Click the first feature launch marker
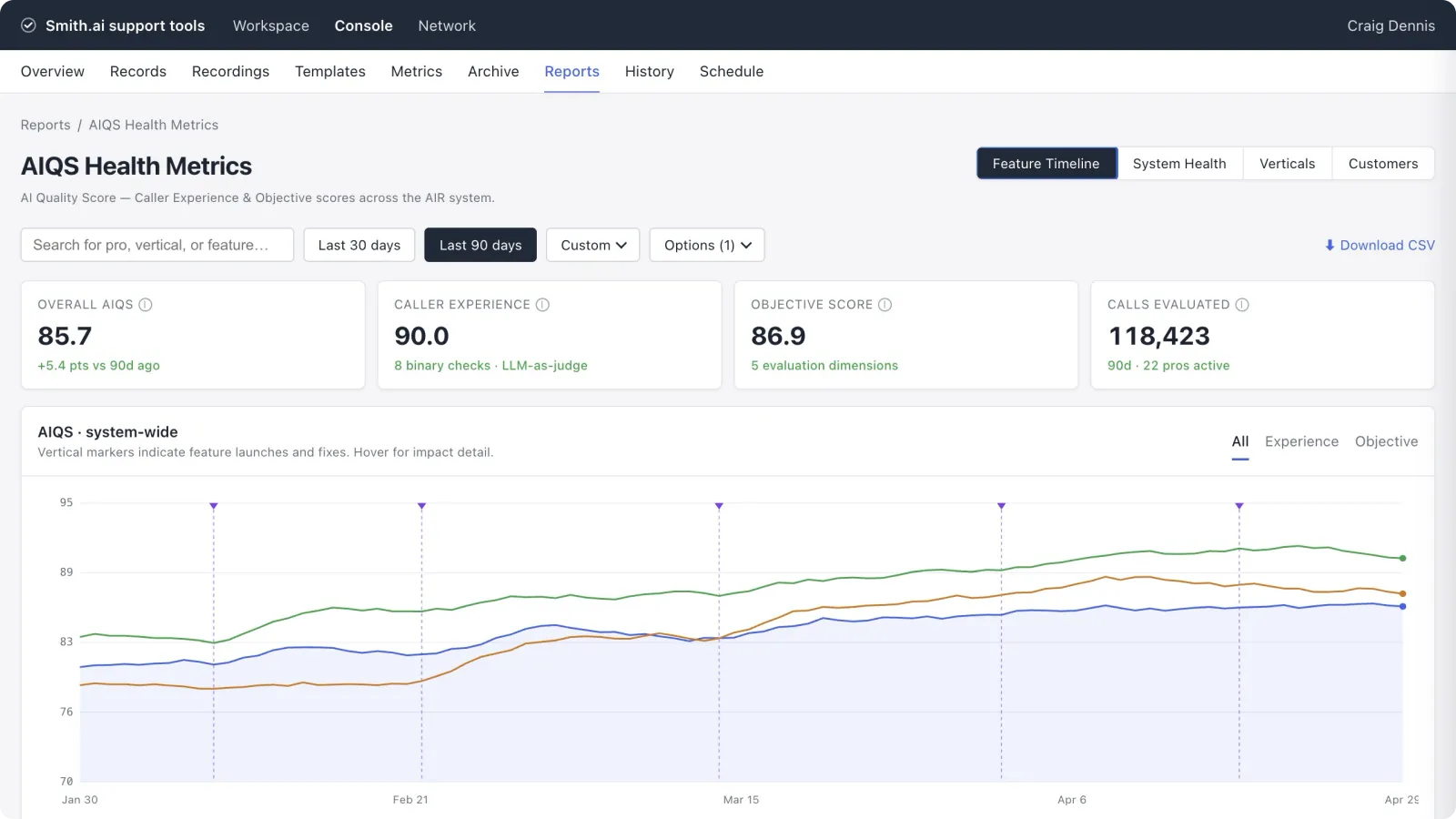 click(x=214, y=506)
